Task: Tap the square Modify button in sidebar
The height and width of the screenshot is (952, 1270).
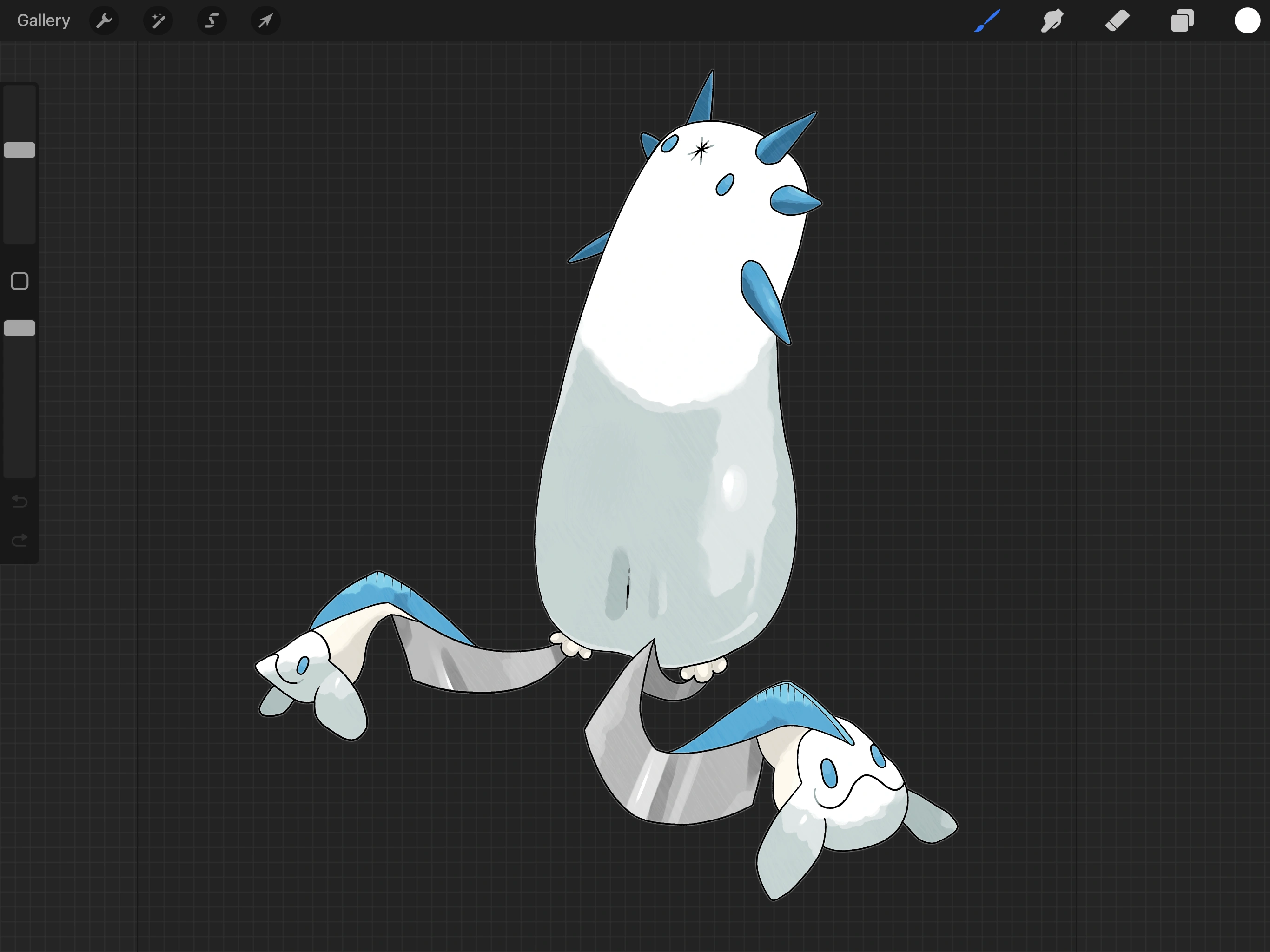Action: 20,281
